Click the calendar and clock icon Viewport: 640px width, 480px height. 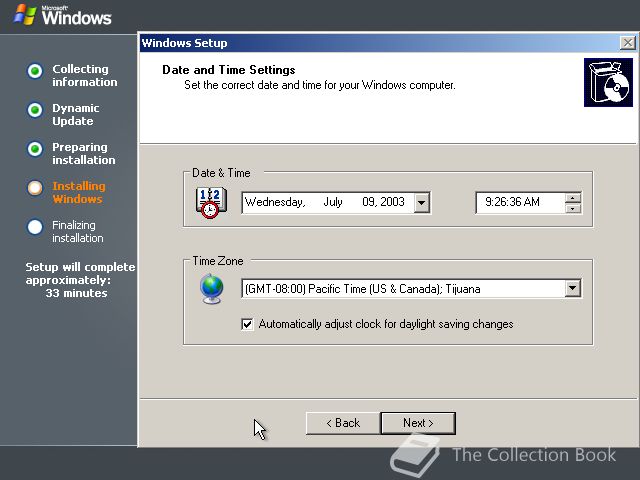pos(211,202)
